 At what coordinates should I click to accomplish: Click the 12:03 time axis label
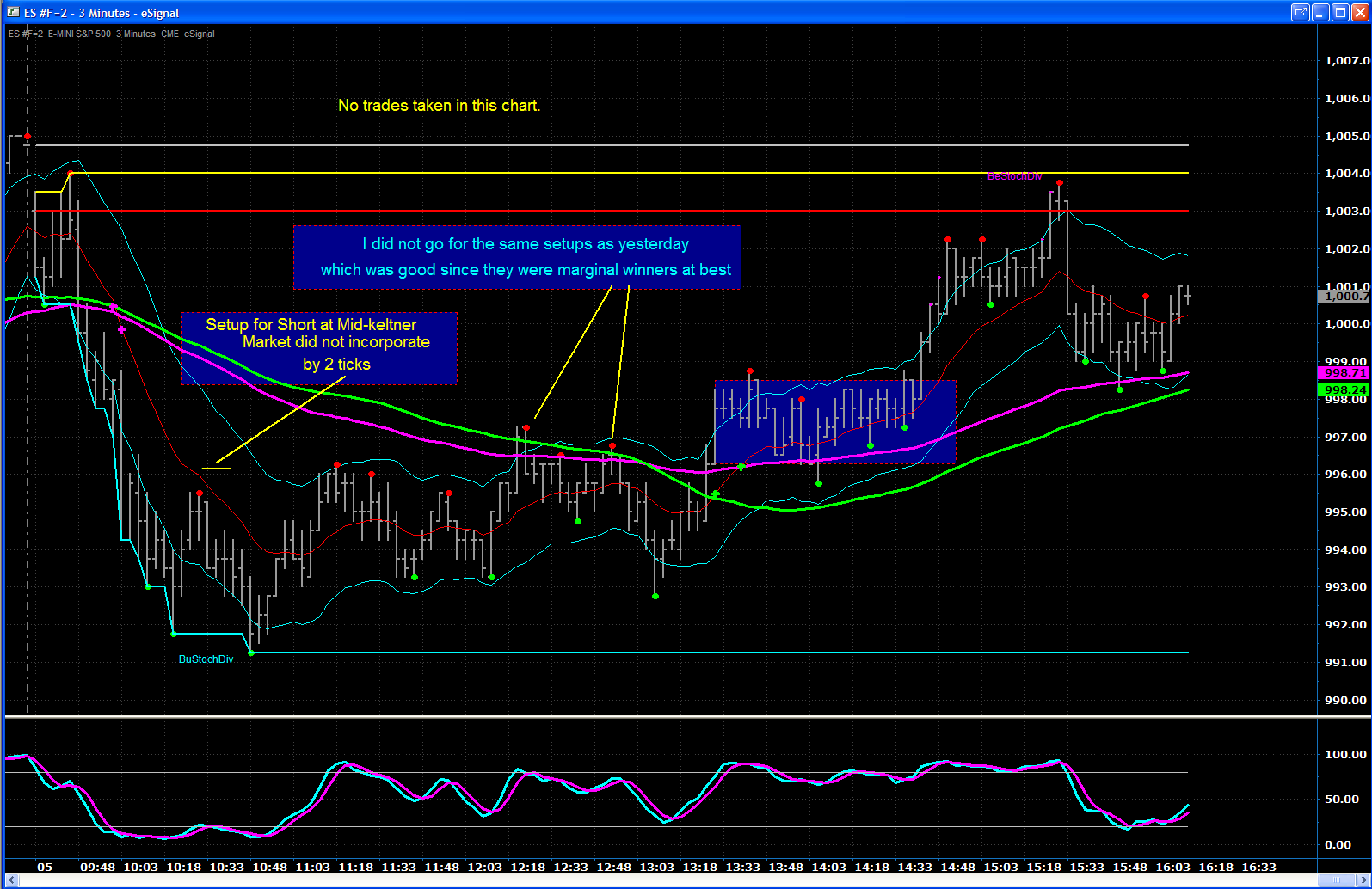pyautogui.click(x=484, y=867)
